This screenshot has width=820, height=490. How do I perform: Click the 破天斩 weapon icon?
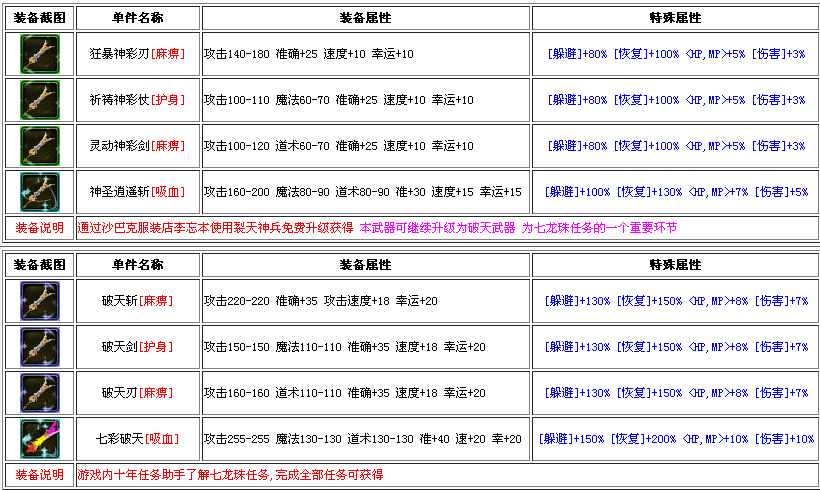[x=39, y=301]
